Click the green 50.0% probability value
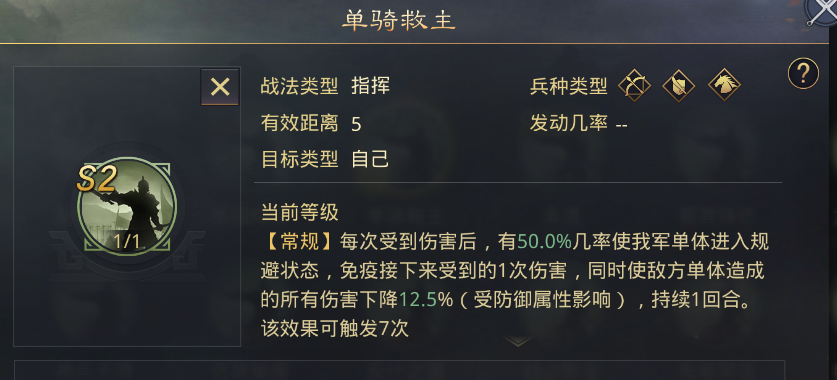Image resolution: width=837 pixels, height=380 pixels. [544, 242]
